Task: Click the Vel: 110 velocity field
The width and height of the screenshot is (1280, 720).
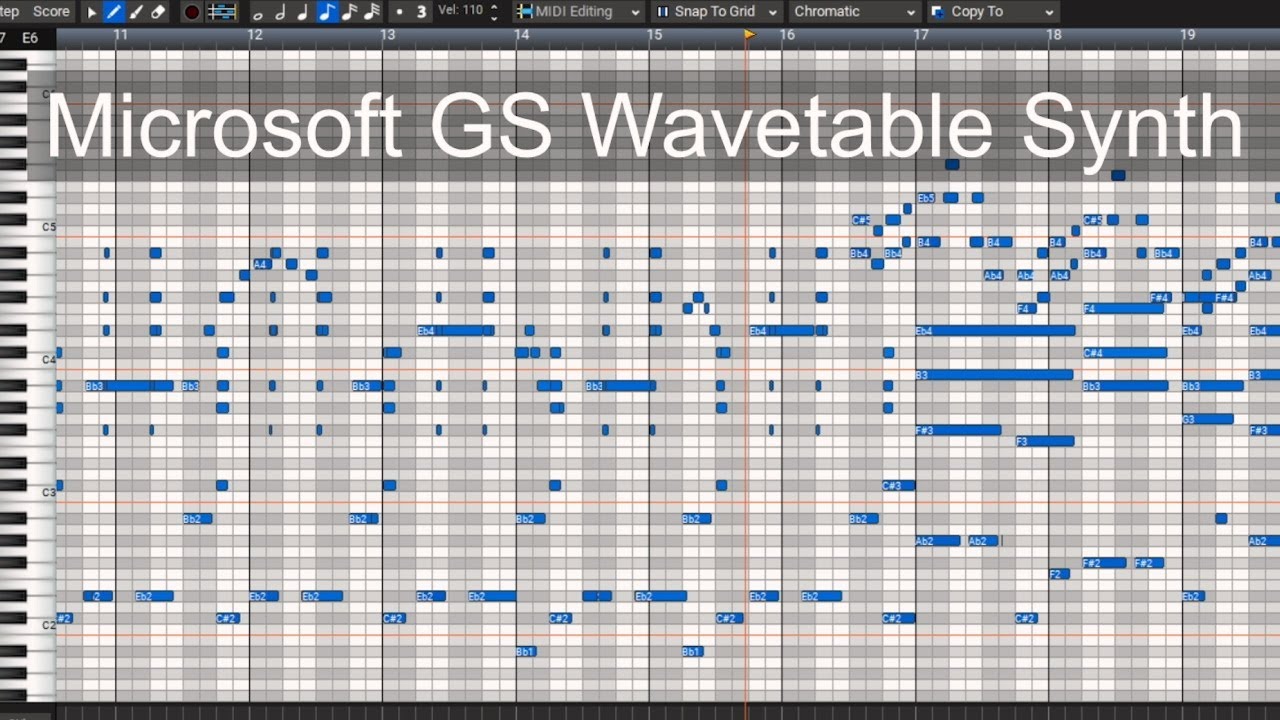Action: point(460,10)
